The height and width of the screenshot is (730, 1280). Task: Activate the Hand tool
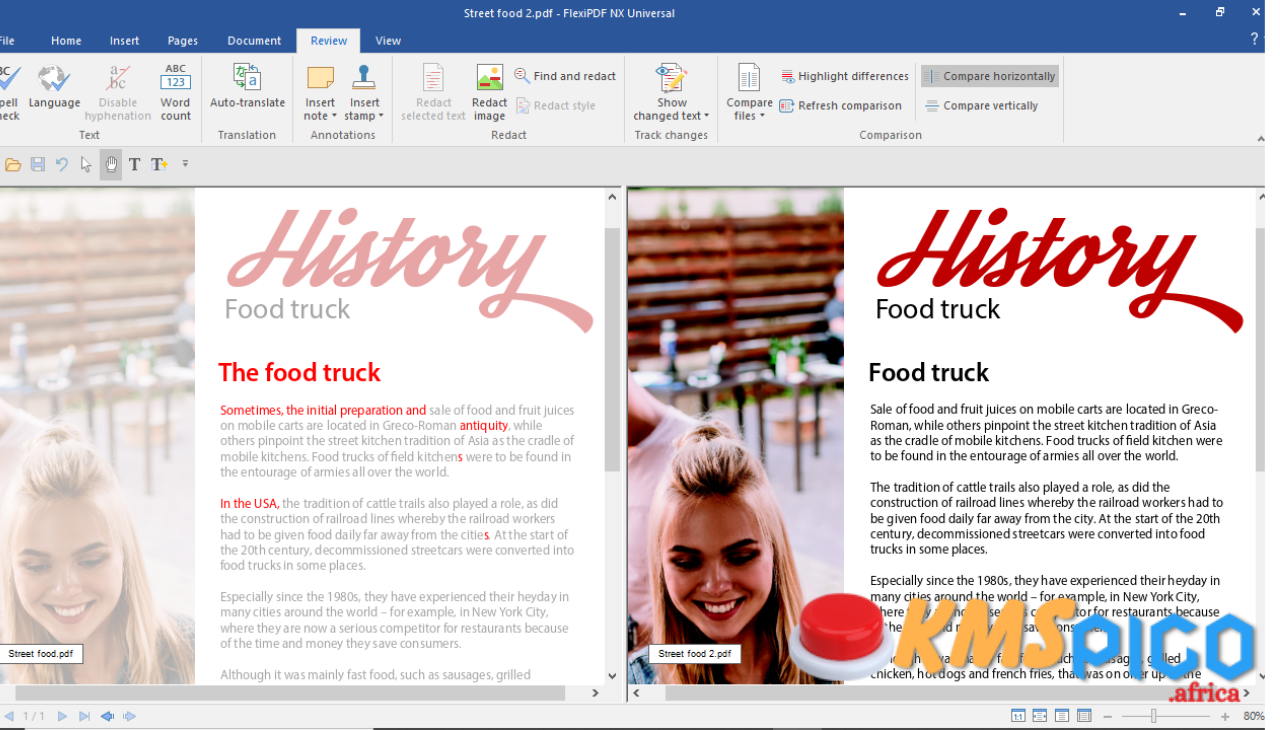[x=111, y=164]
